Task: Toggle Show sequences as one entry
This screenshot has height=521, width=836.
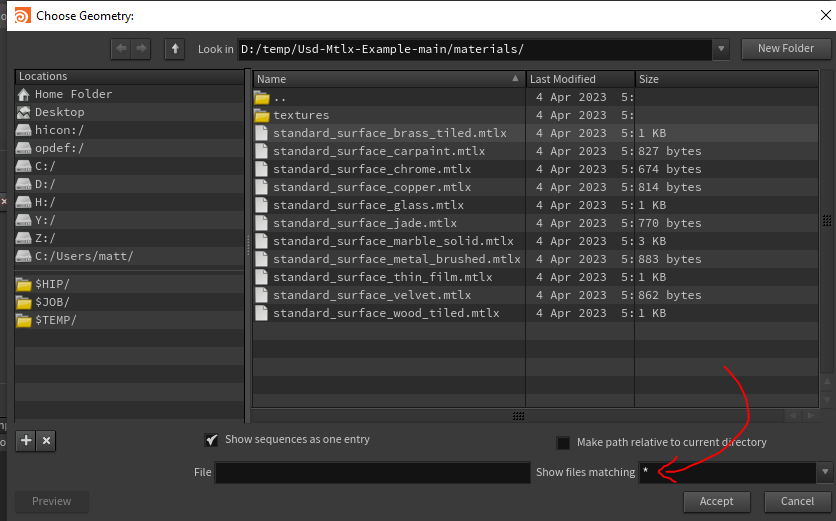Action: tap(212, 440)
